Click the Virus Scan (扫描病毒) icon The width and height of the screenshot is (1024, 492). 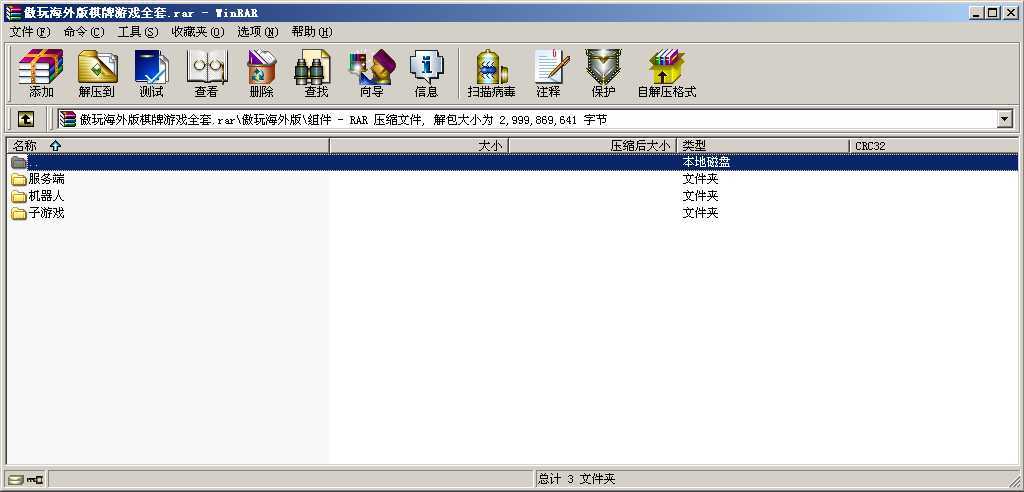tap(492, 73)
